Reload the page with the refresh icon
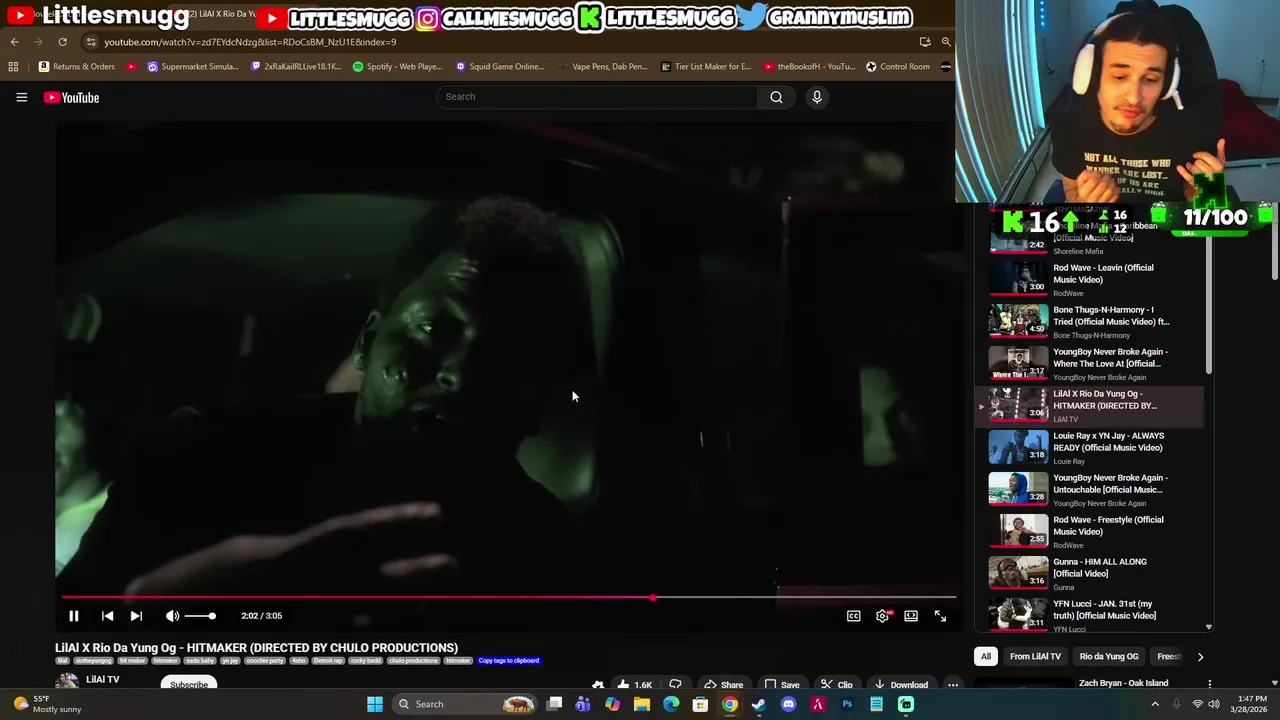 (62, 42)
